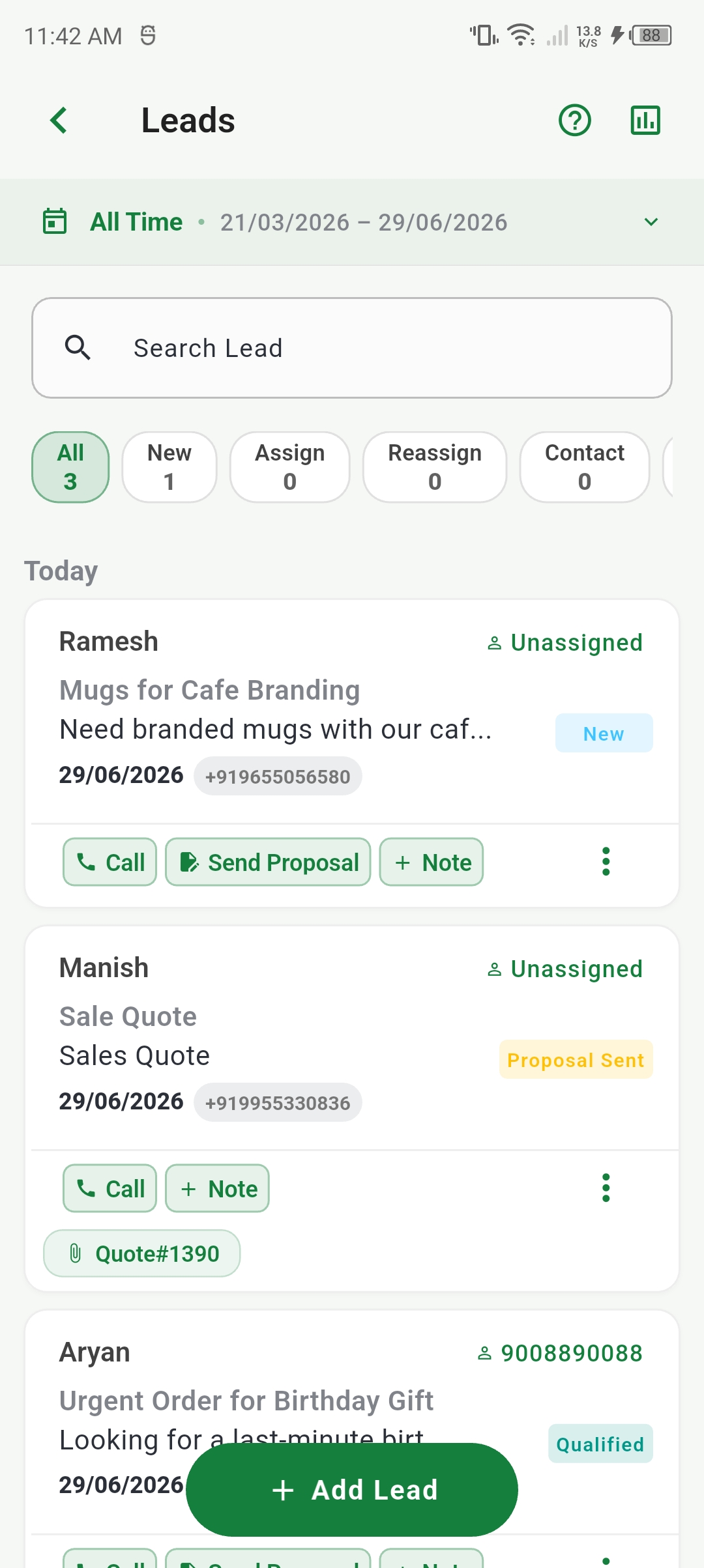This screenshot has width=704, height=1568.
Task: Open the help question mark icon
Action: click(x=575, y=121)
